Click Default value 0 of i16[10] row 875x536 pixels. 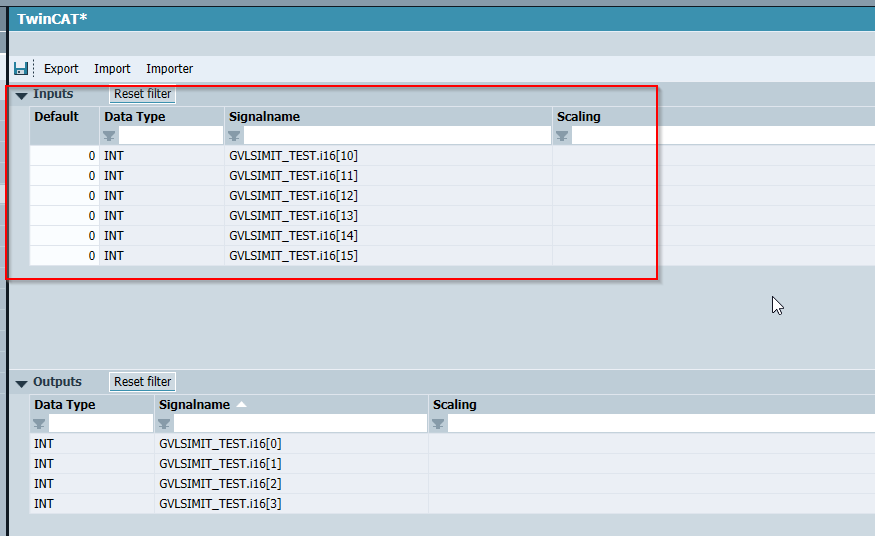(x=65, y=156)
